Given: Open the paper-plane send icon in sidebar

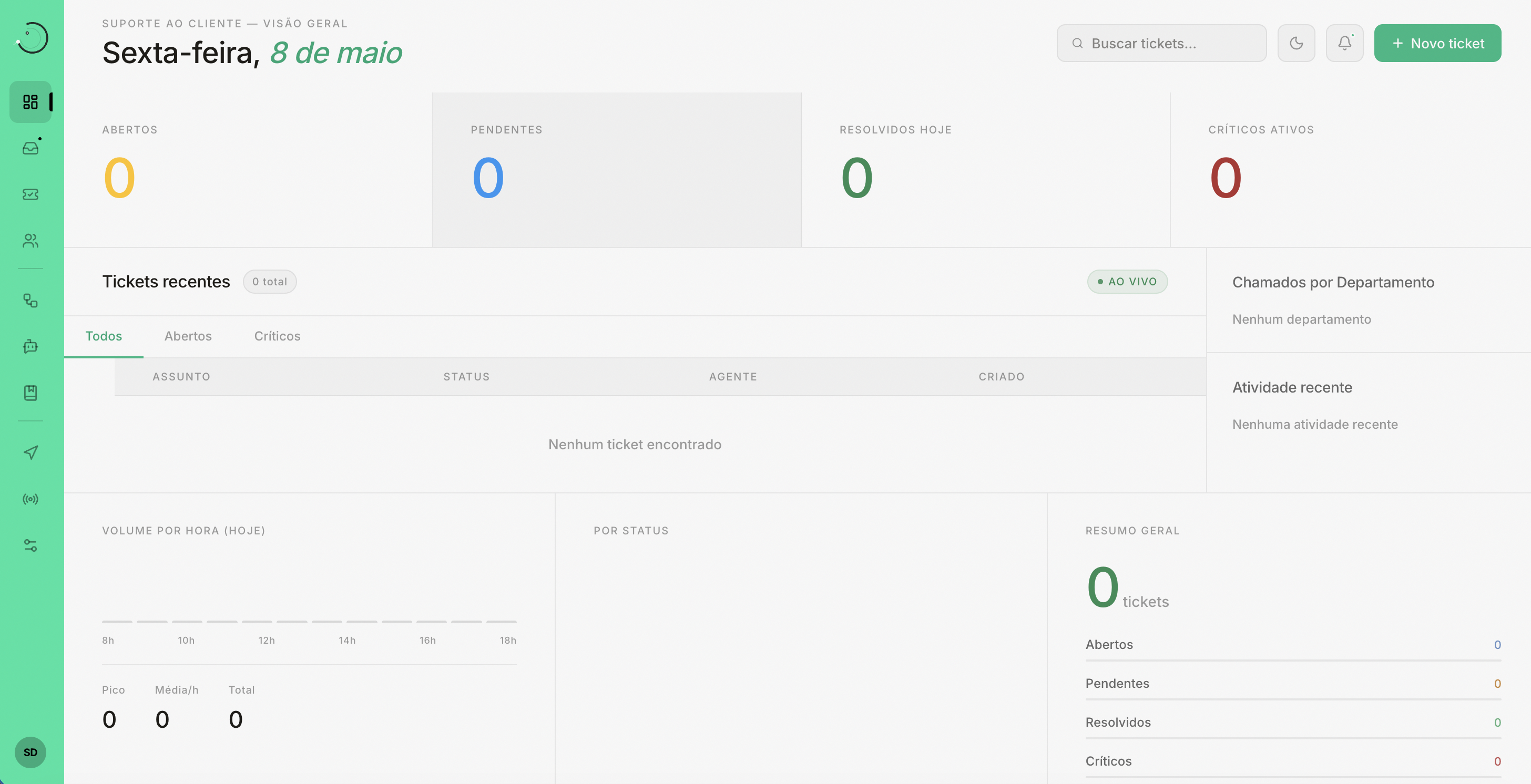Looking at the screenshot, I should pos(30,452).
